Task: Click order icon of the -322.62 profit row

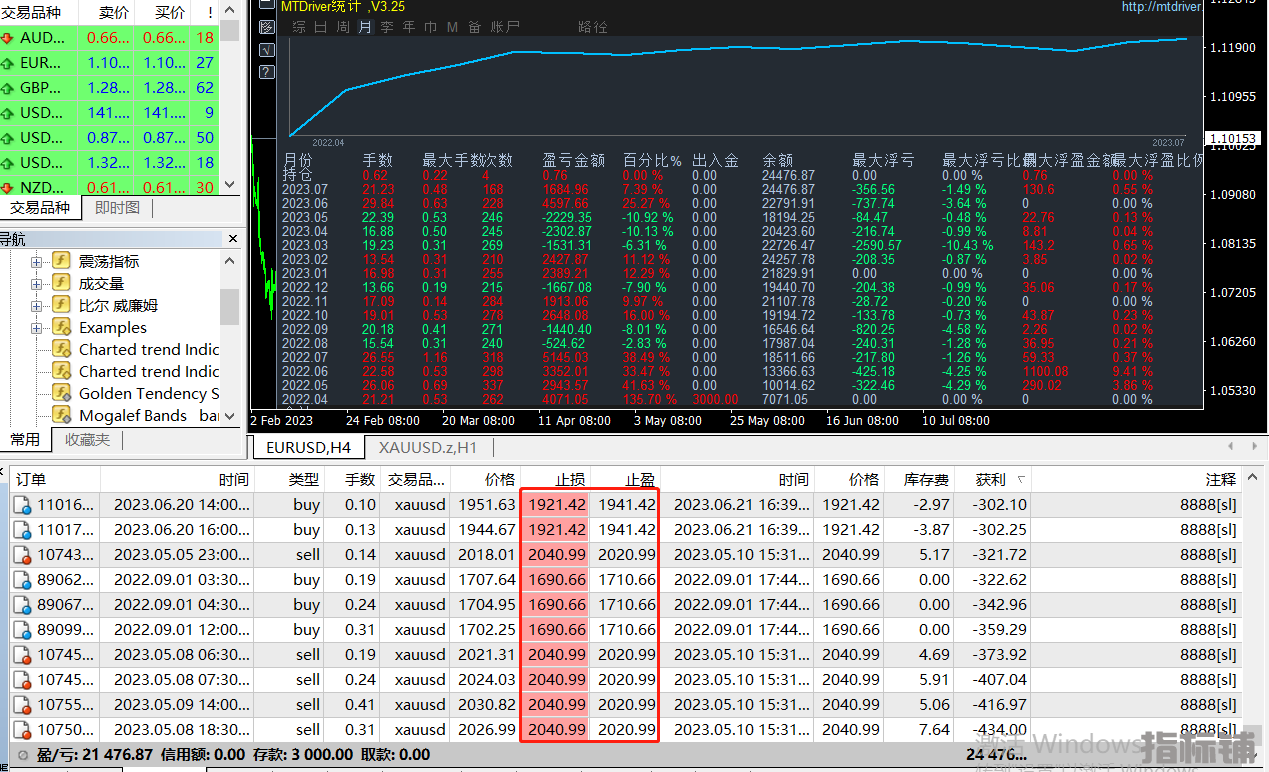Action: pyautogui.click(x=23, y=580)
